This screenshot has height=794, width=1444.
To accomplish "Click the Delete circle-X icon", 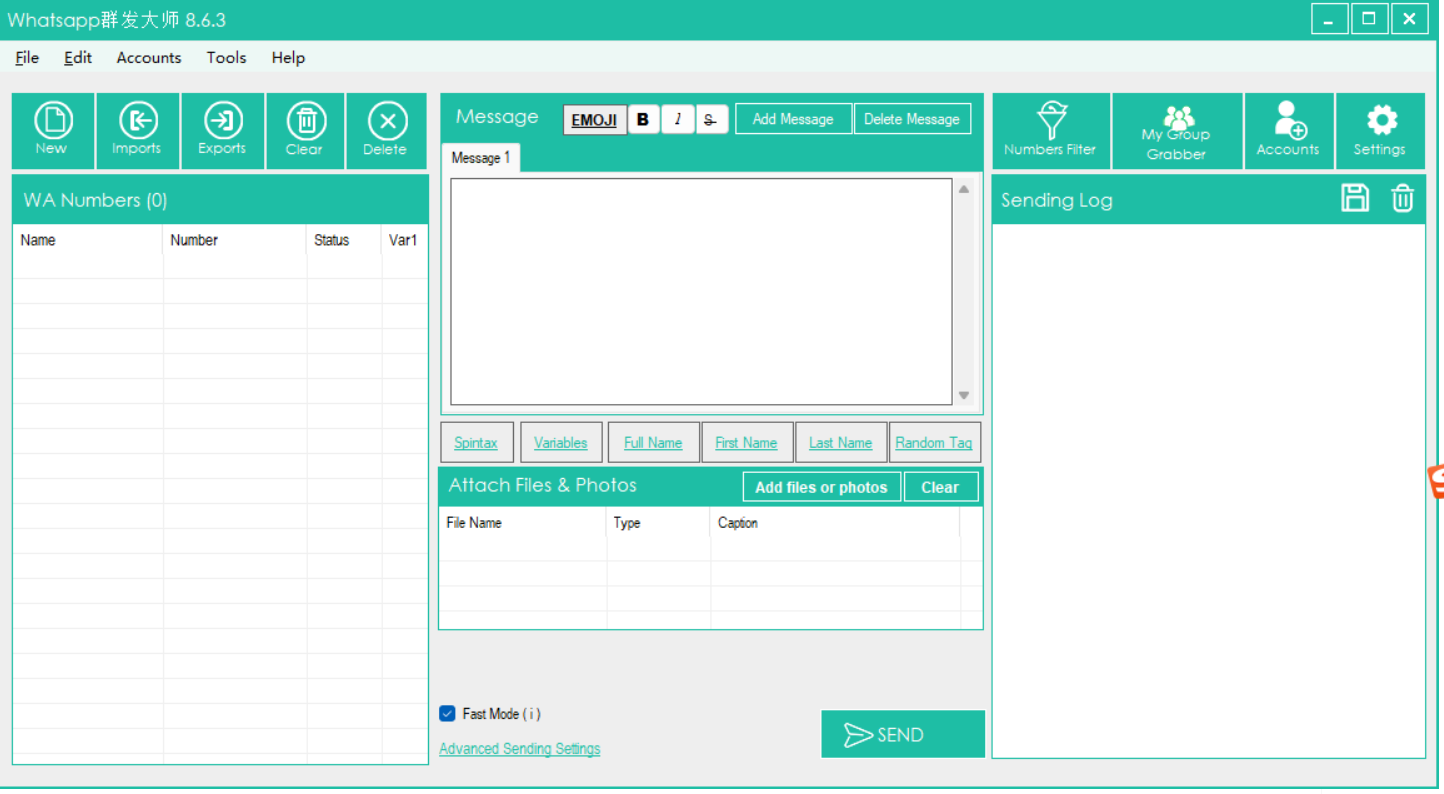I will click(386, 122).
